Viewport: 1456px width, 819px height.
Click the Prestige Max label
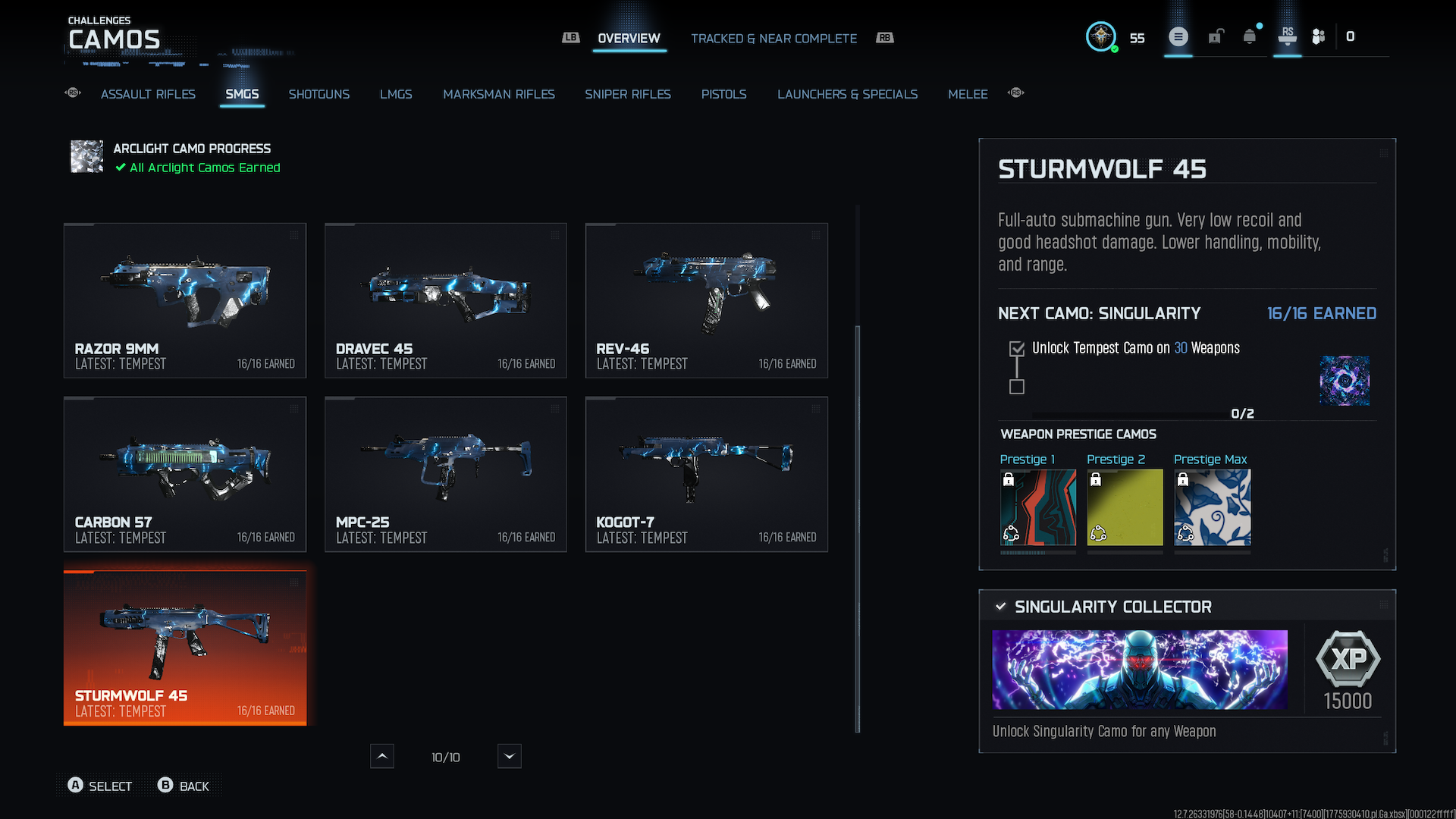point(1210,459)
